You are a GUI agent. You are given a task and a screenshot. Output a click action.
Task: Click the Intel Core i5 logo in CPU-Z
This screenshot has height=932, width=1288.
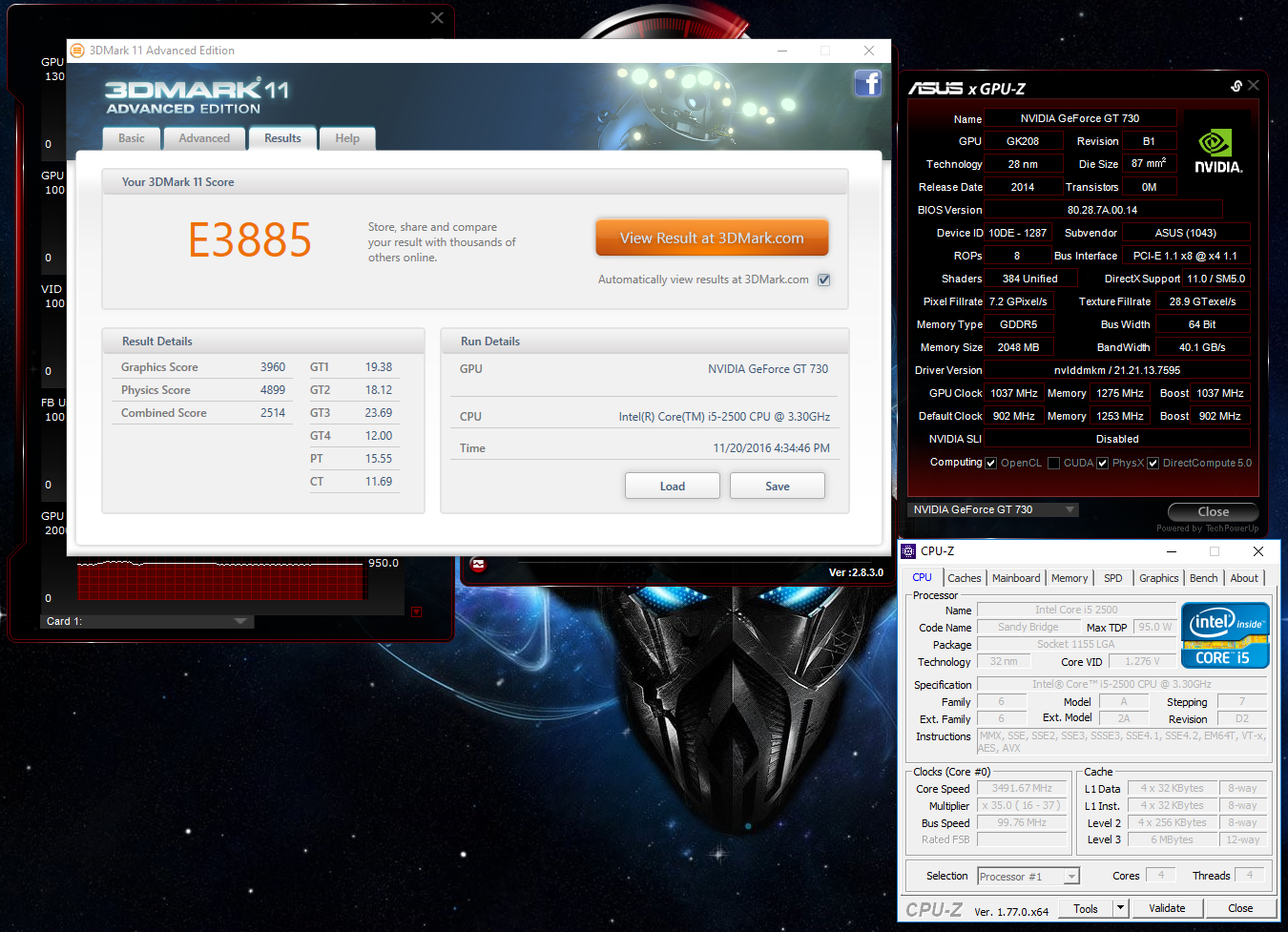click(x=1225, y=635)
